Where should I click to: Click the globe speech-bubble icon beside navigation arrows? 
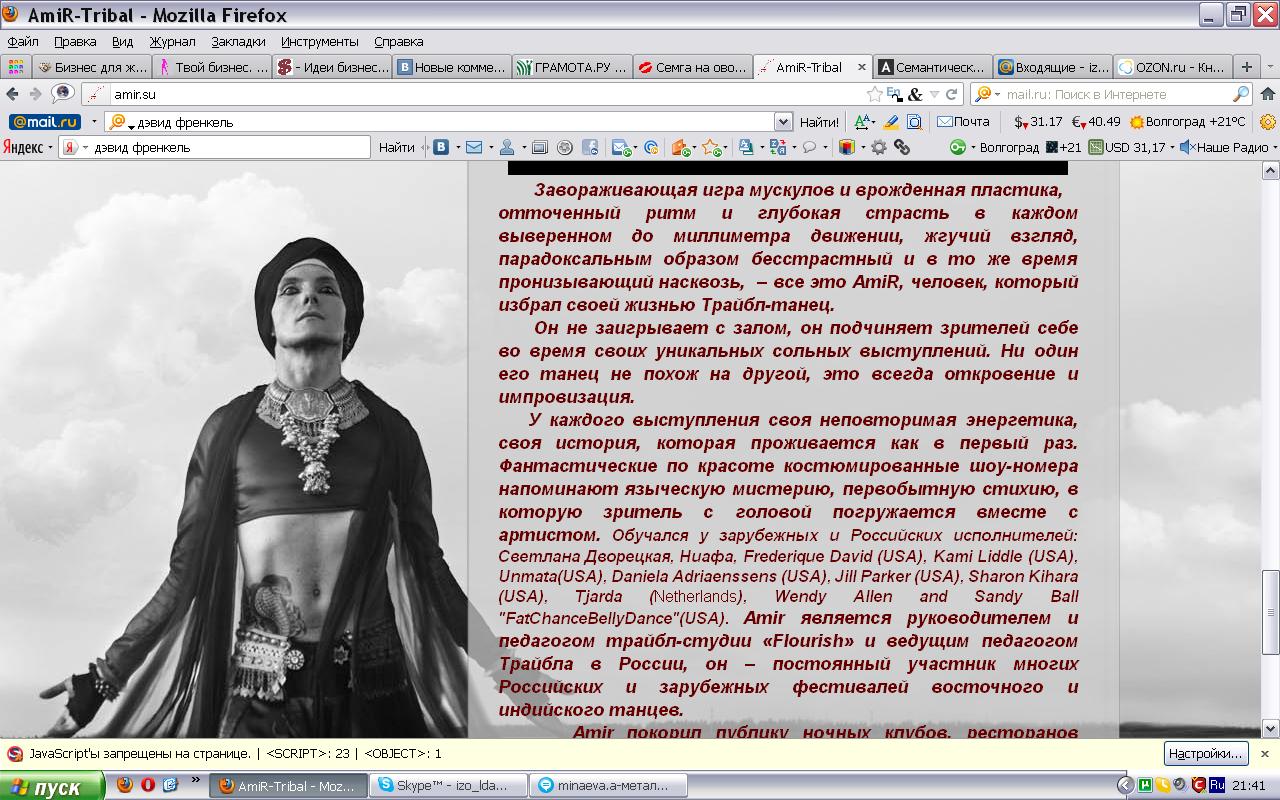pos(63,94)
